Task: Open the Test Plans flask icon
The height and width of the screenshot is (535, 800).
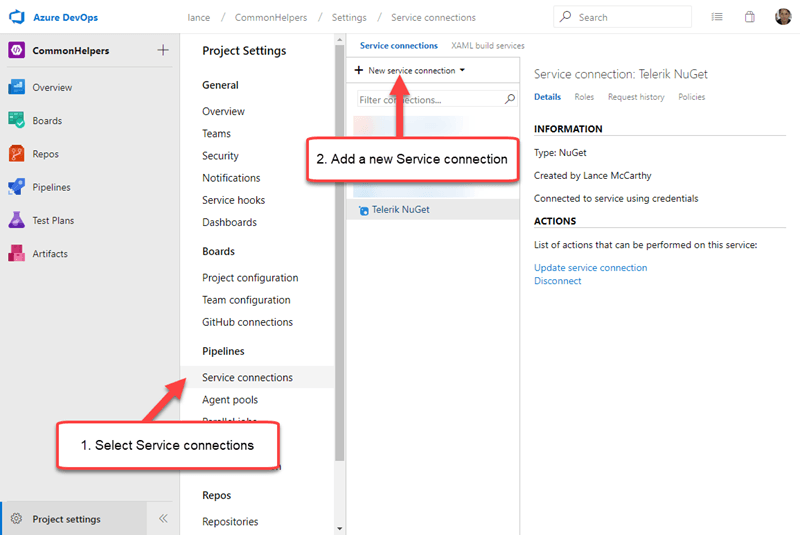Action: point(16,220)
